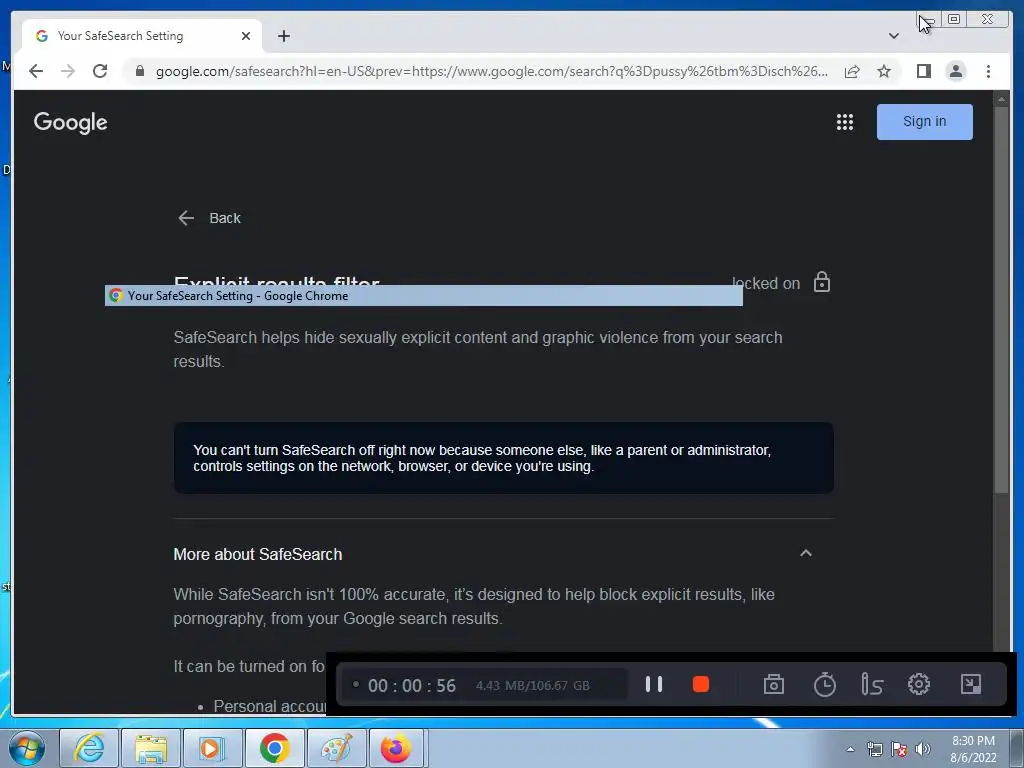Bookmark this page with the star

[x=884, y=71]
